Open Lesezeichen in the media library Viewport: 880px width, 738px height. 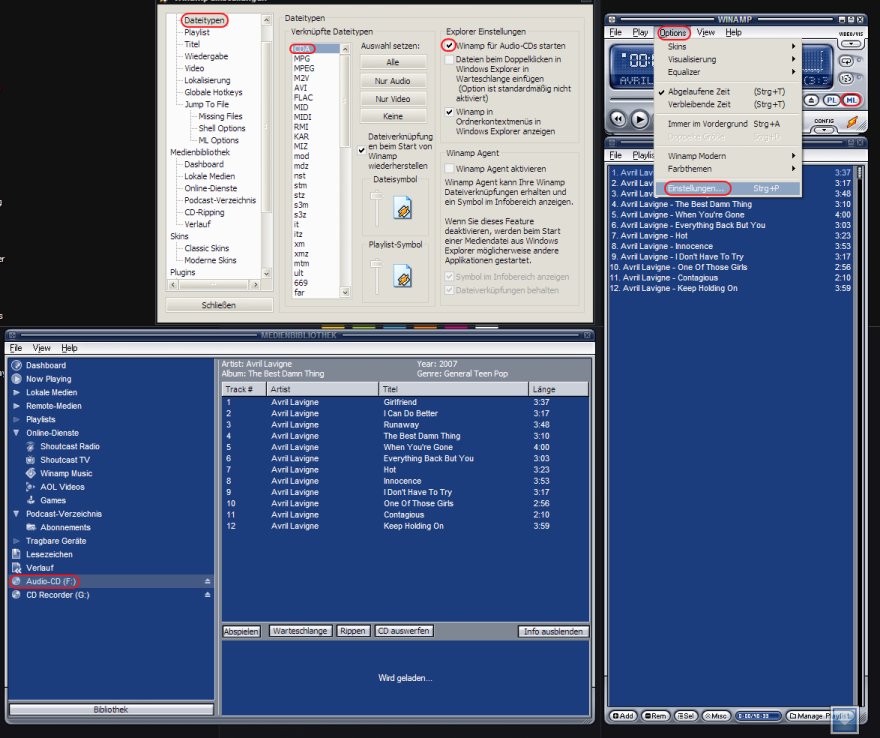(x=49, y=554)
